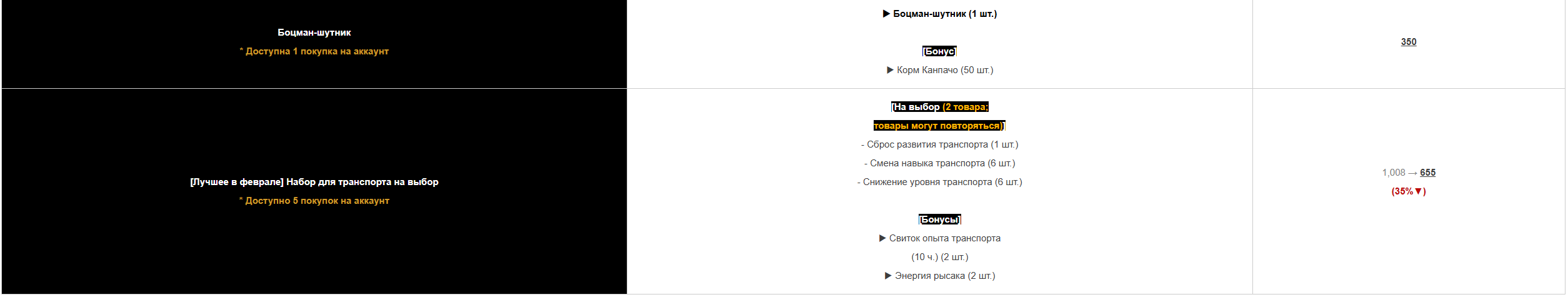Click the discounted price link 655
This screenshot has width=1568, height=297.
[x=1427, y=173]
